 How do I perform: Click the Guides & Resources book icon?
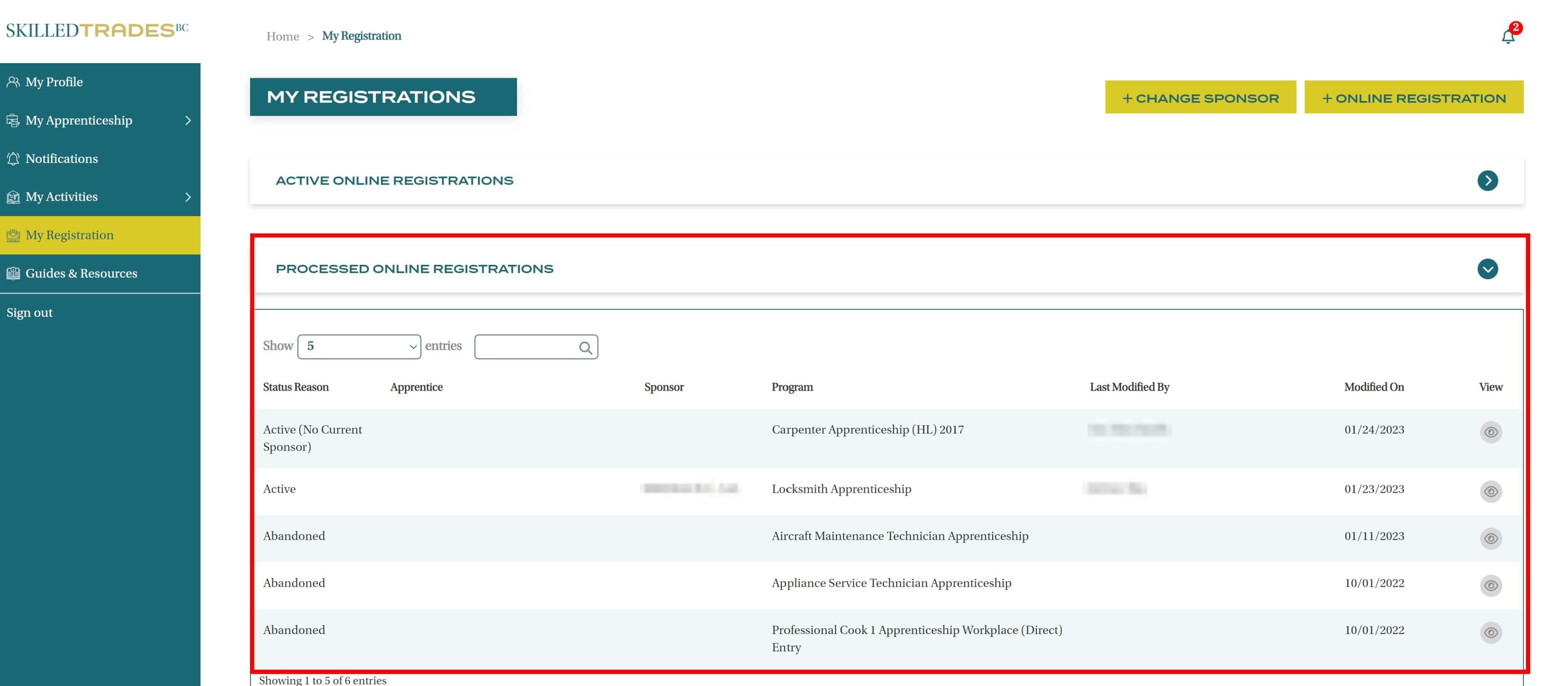tap(13, 273)
